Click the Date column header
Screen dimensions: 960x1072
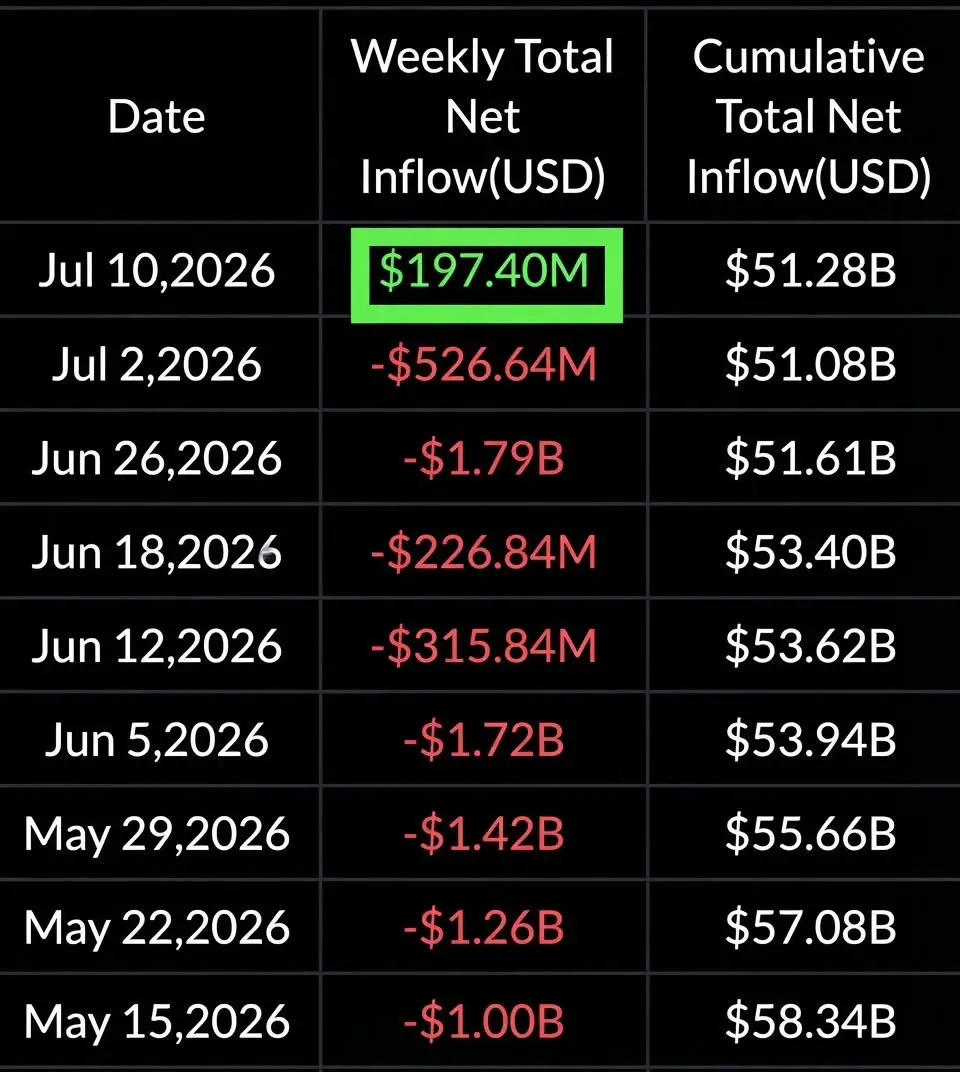157,116
